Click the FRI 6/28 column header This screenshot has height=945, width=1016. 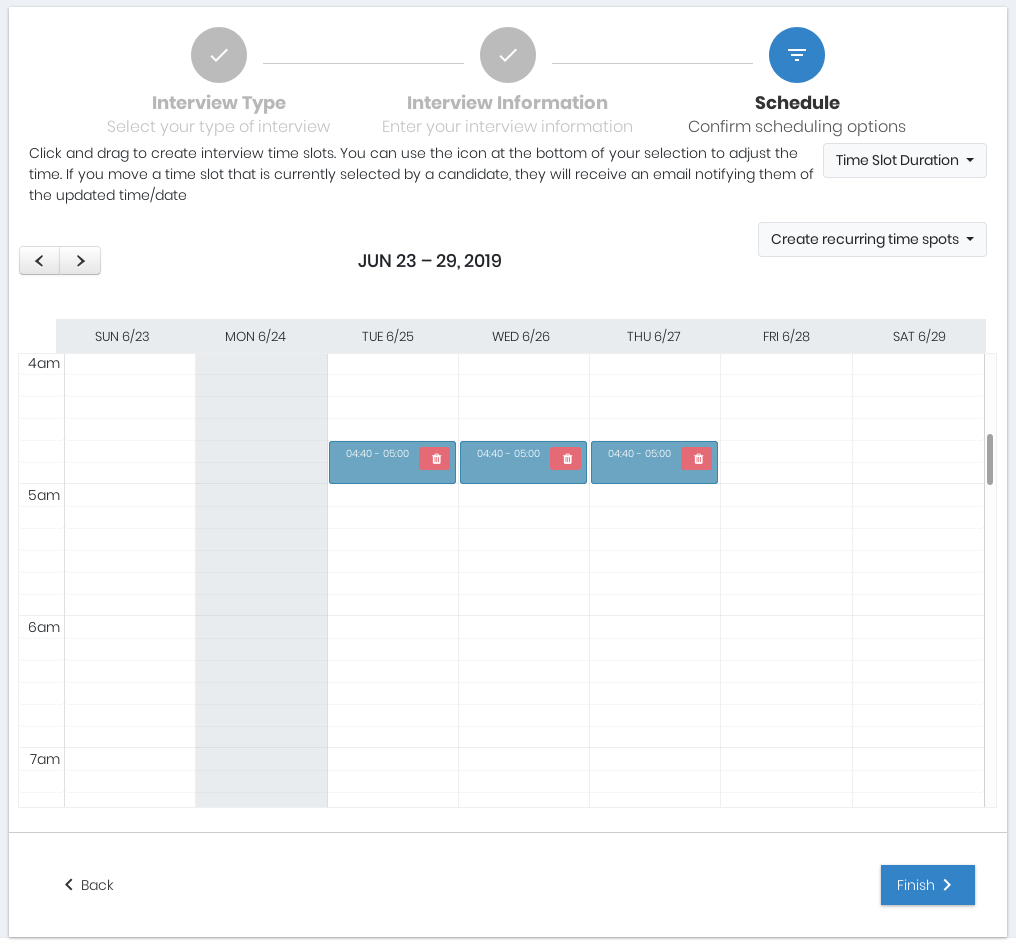click(x=786, y=337)
